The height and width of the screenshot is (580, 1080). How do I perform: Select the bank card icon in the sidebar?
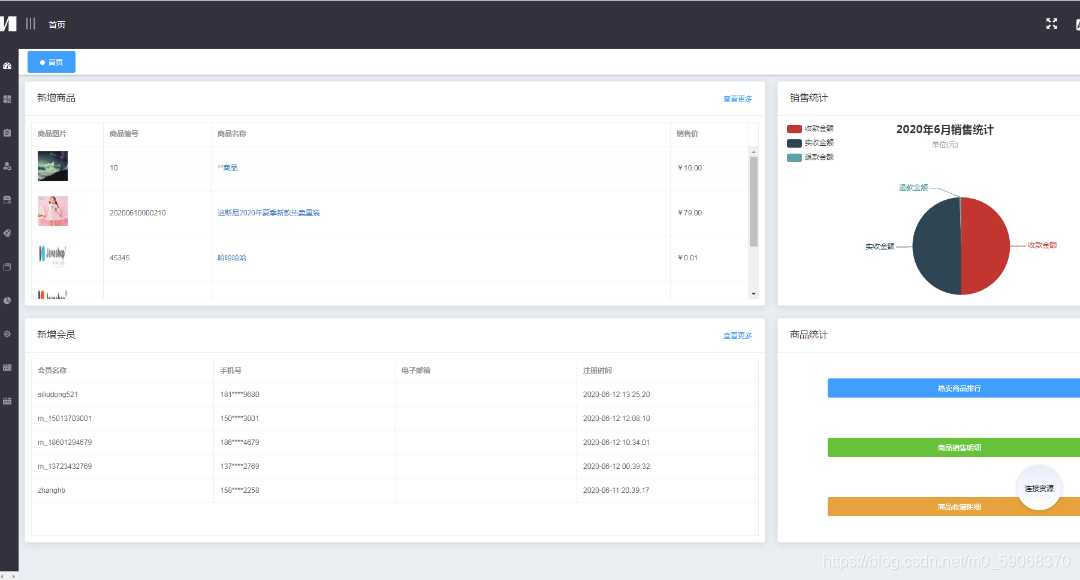[8, 199]
